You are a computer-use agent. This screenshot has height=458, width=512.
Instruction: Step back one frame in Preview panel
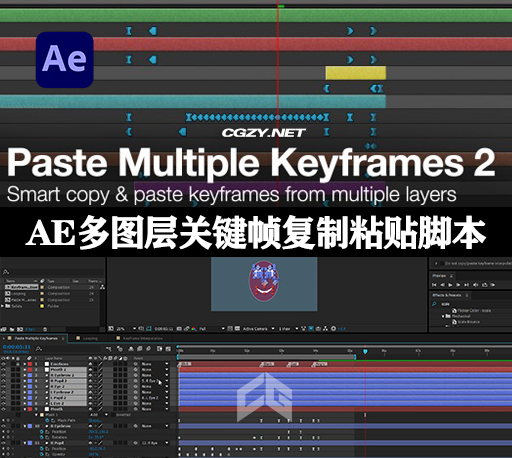pyautogui.click(x=442, y=285)
